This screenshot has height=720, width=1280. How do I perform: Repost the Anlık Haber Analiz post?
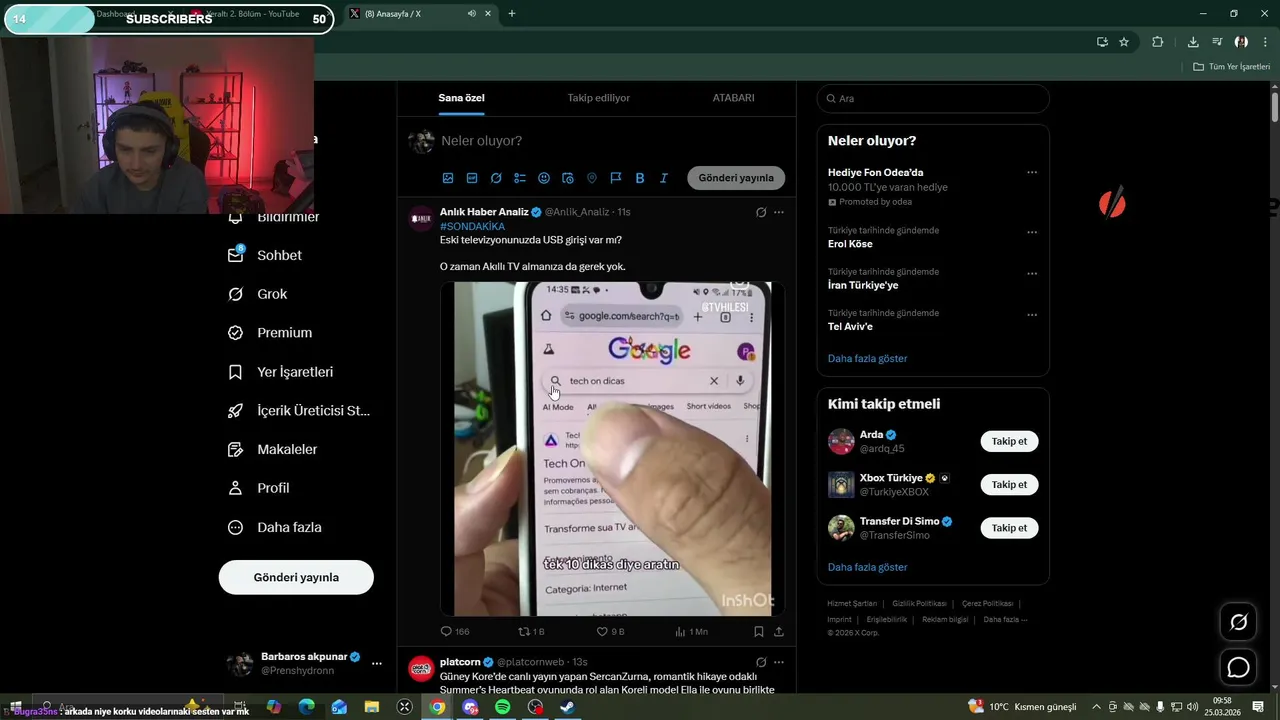pos(530,632)
